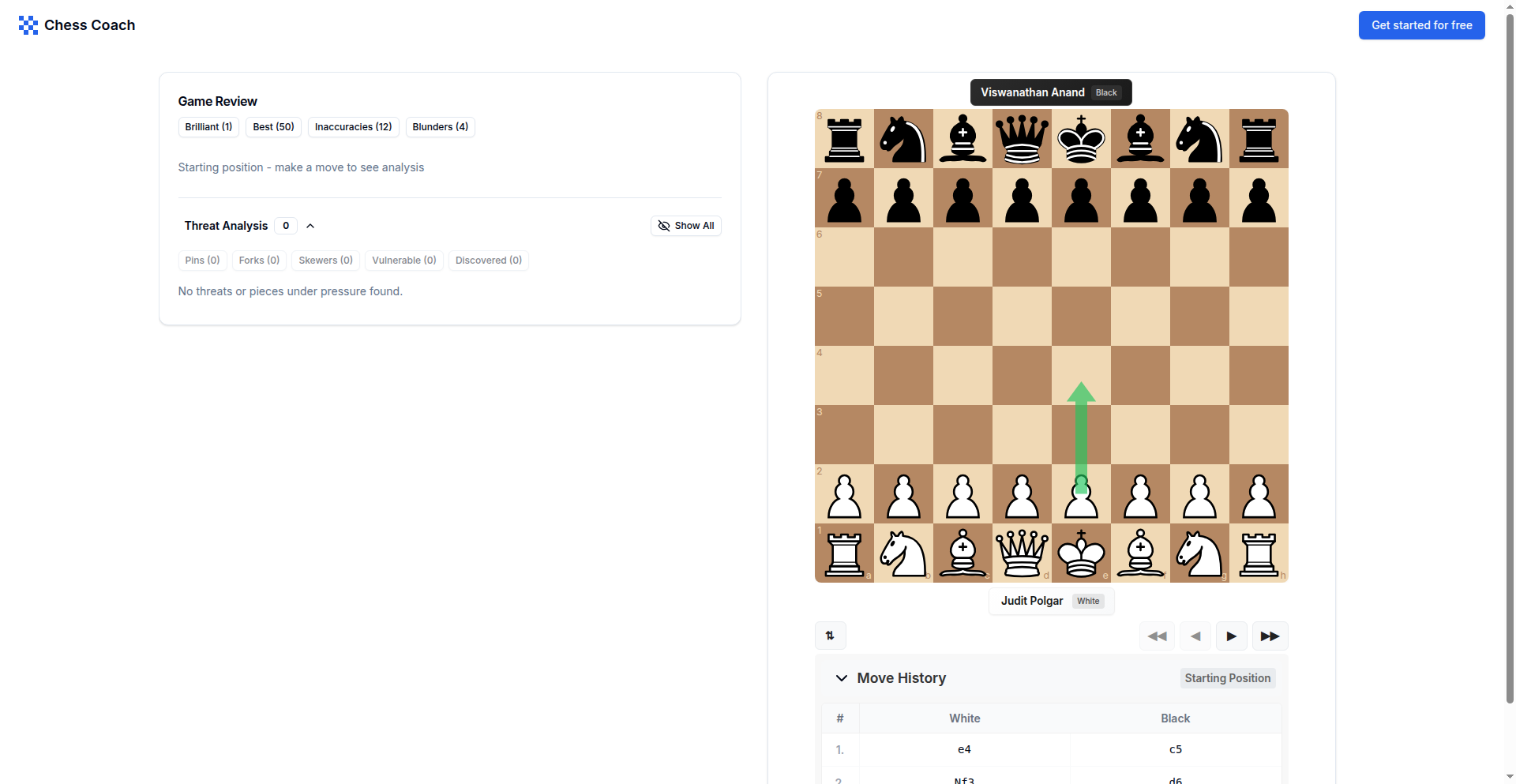Click the Chess Coach logo icon
The image size is (1516, 784).
[29, 24]
